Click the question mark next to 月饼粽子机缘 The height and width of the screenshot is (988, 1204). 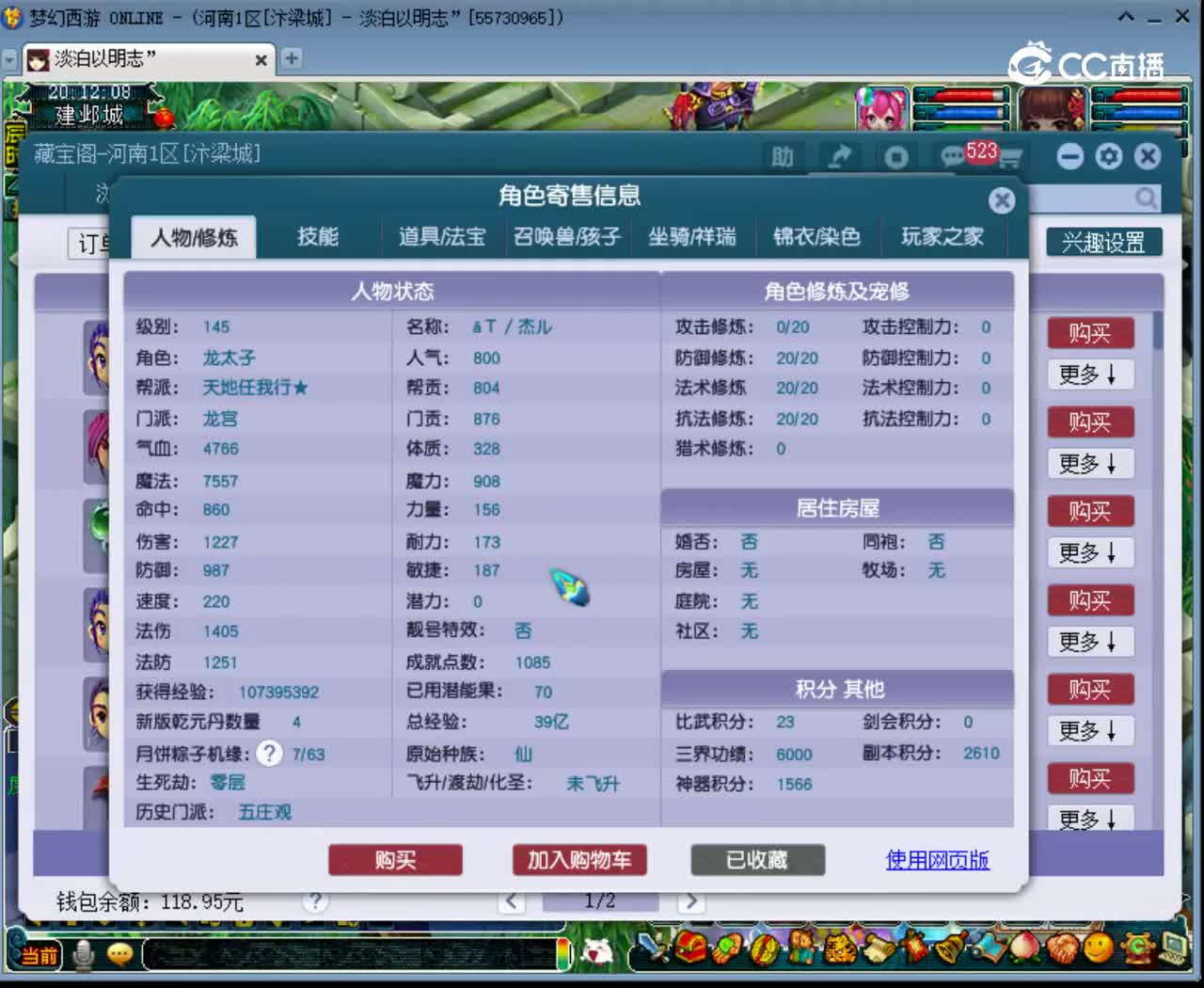[x=269, y=753]
